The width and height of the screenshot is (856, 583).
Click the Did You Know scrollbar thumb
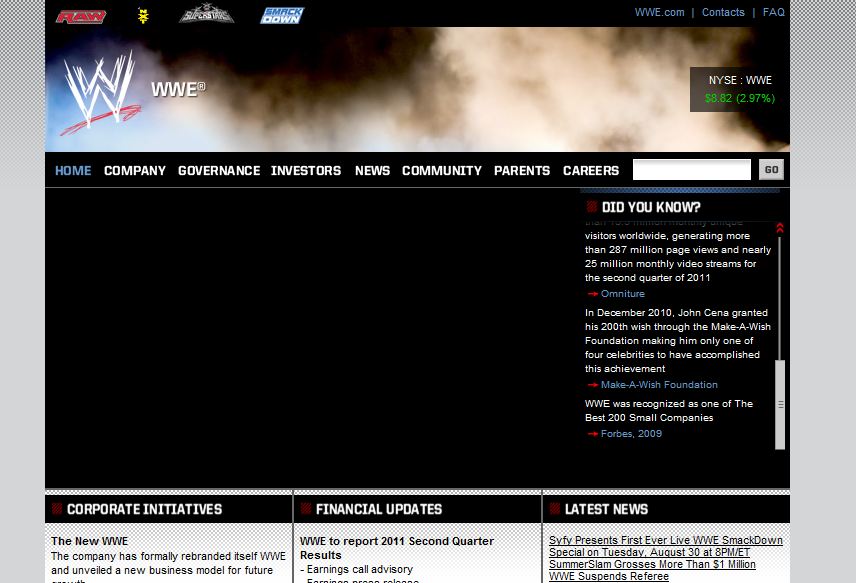pos(780,404)
